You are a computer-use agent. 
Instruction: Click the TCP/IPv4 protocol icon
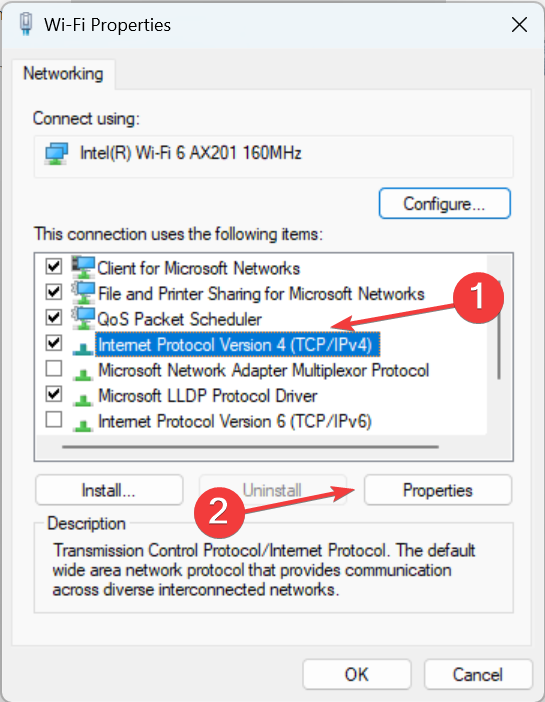[83, 348]
